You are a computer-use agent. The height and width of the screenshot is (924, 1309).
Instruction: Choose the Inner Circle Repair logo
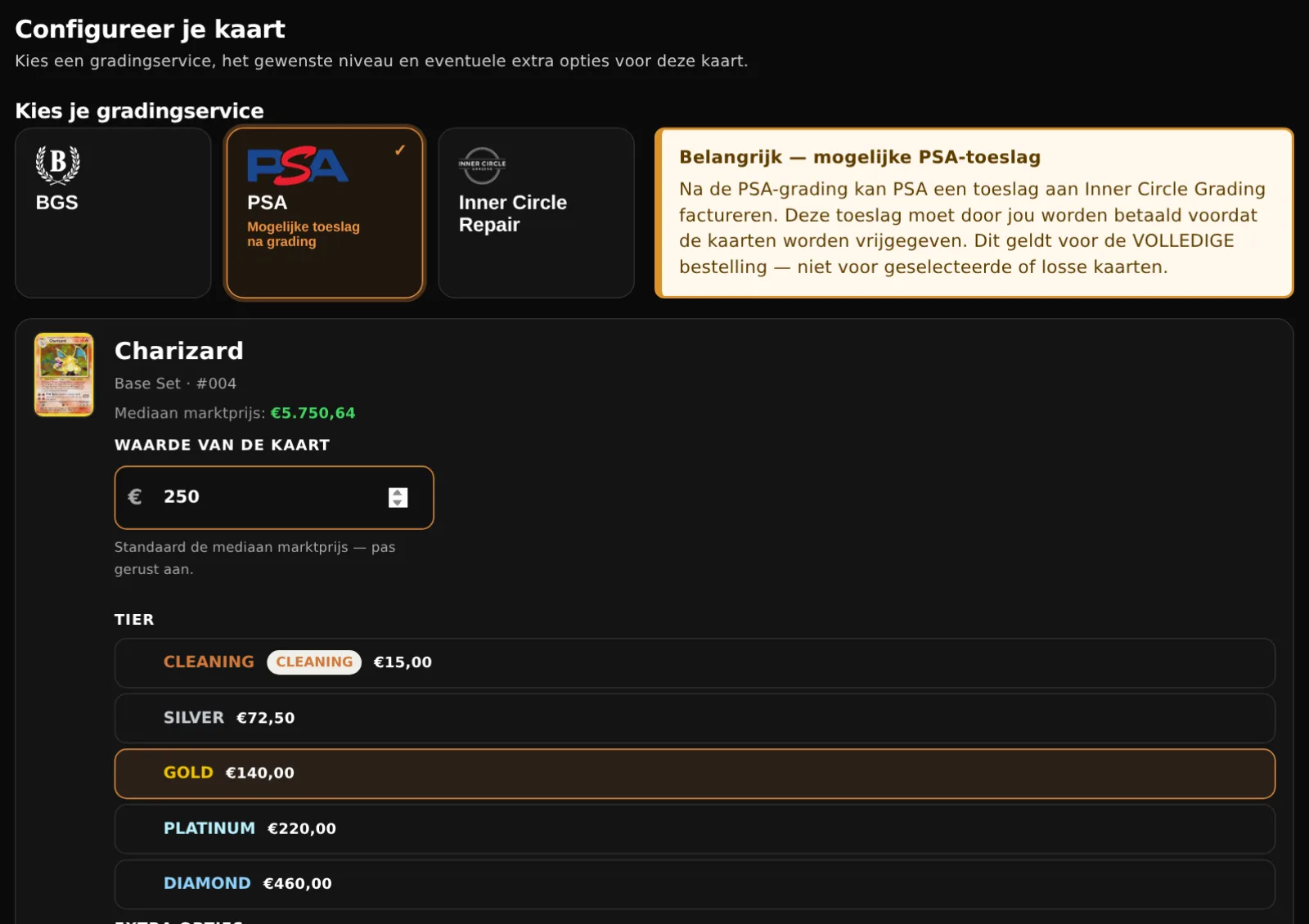point(482,166)
